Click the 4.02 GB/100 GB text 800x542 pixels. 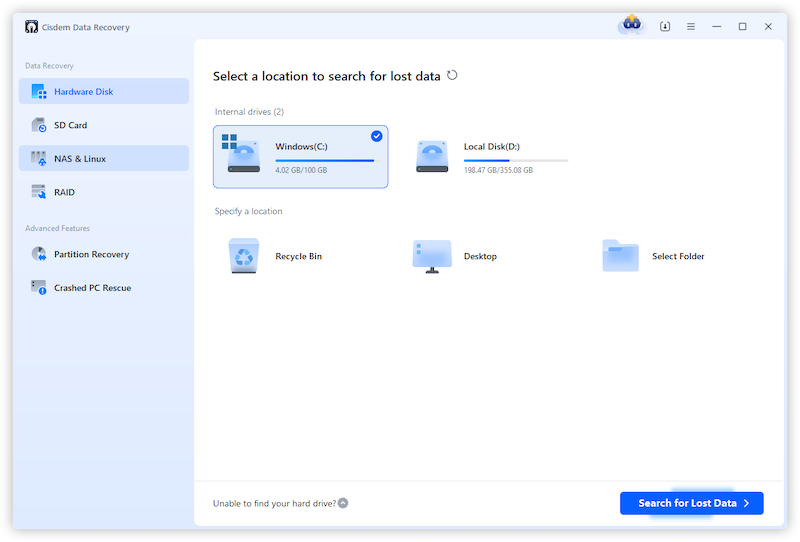(301, 170)
